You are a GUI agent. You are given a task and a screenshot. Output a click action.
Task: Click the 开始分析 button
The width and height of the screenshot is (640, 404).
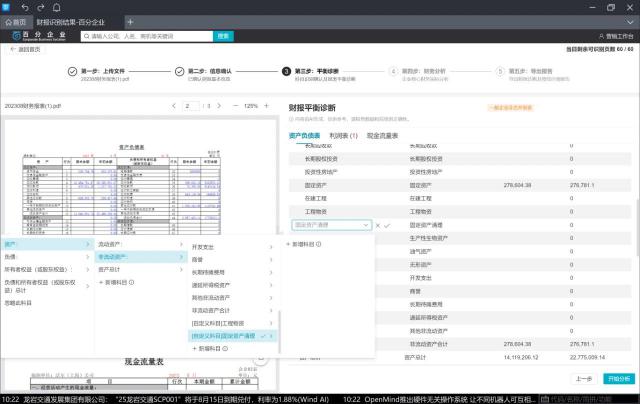(x=618, y=379)
